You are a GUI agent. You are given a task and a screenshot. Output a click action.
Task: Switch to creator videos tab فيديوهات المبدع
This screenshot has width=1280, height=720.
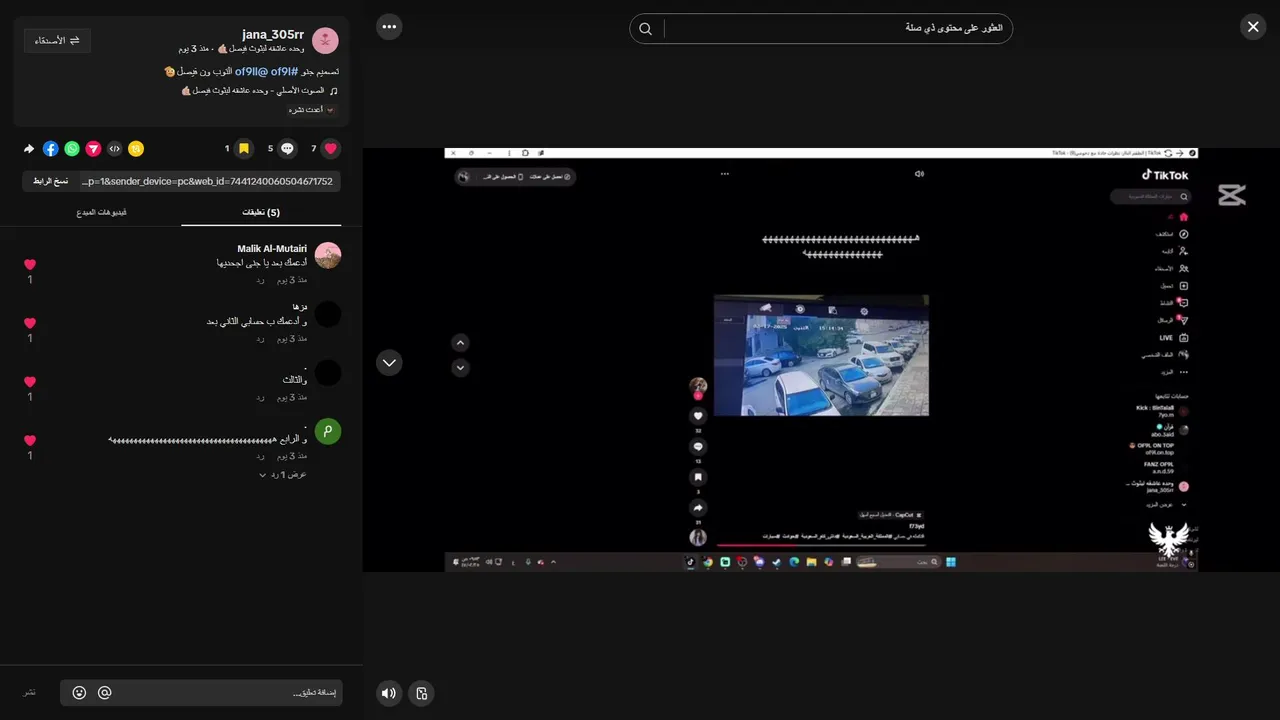[x=102, y=212]
